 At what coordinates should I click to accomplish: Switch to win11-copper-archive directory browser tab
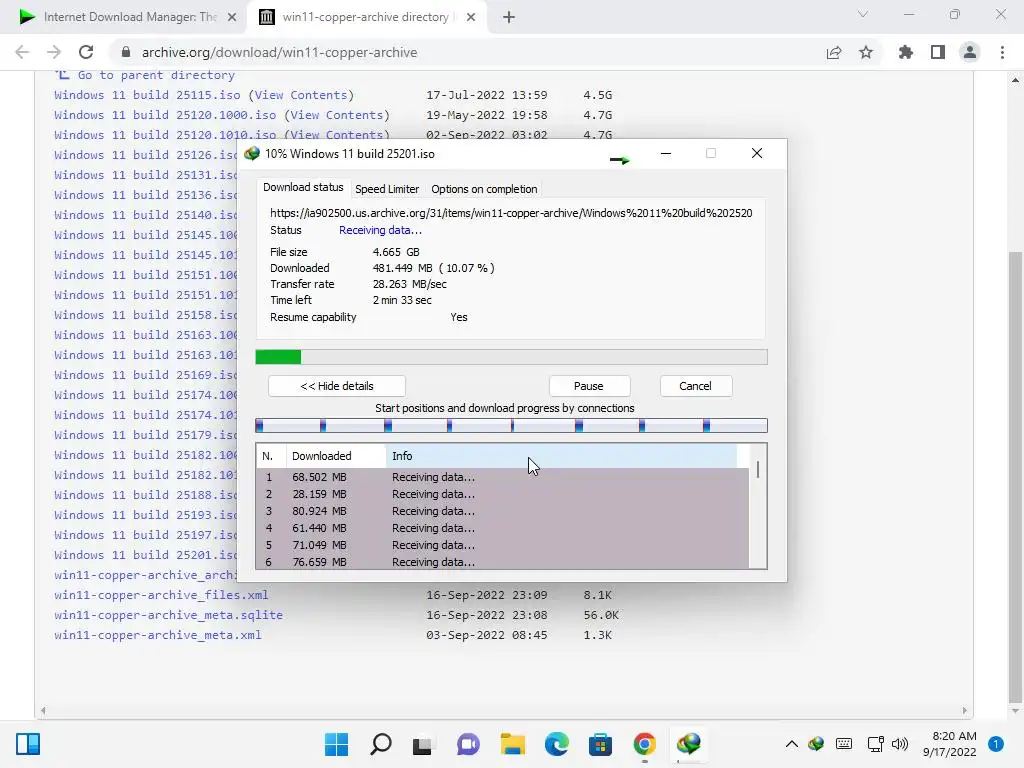pos(366,17)
